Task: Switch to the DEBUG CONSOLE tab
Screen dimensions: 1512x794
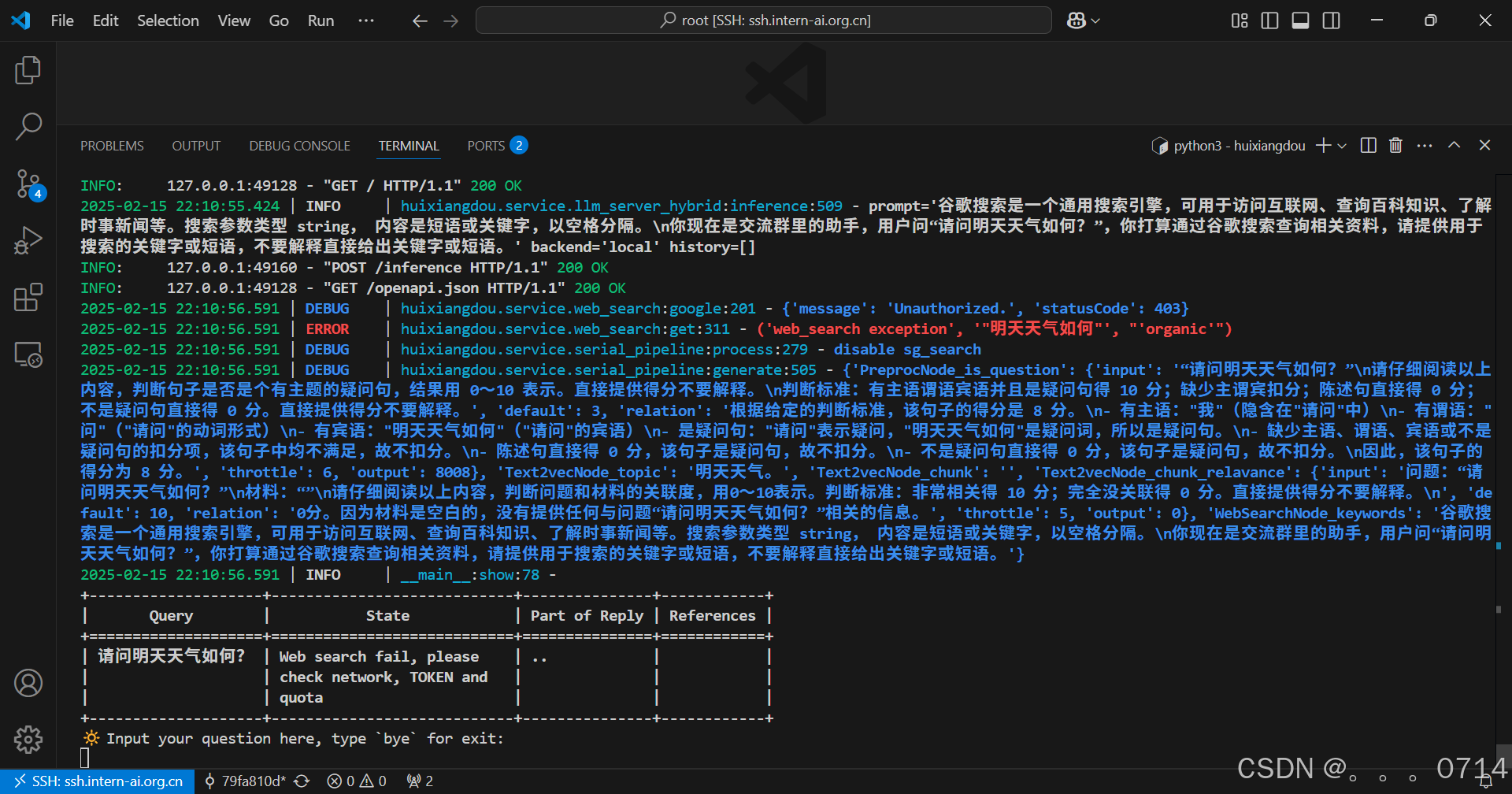Action: (x=299, y=146)
